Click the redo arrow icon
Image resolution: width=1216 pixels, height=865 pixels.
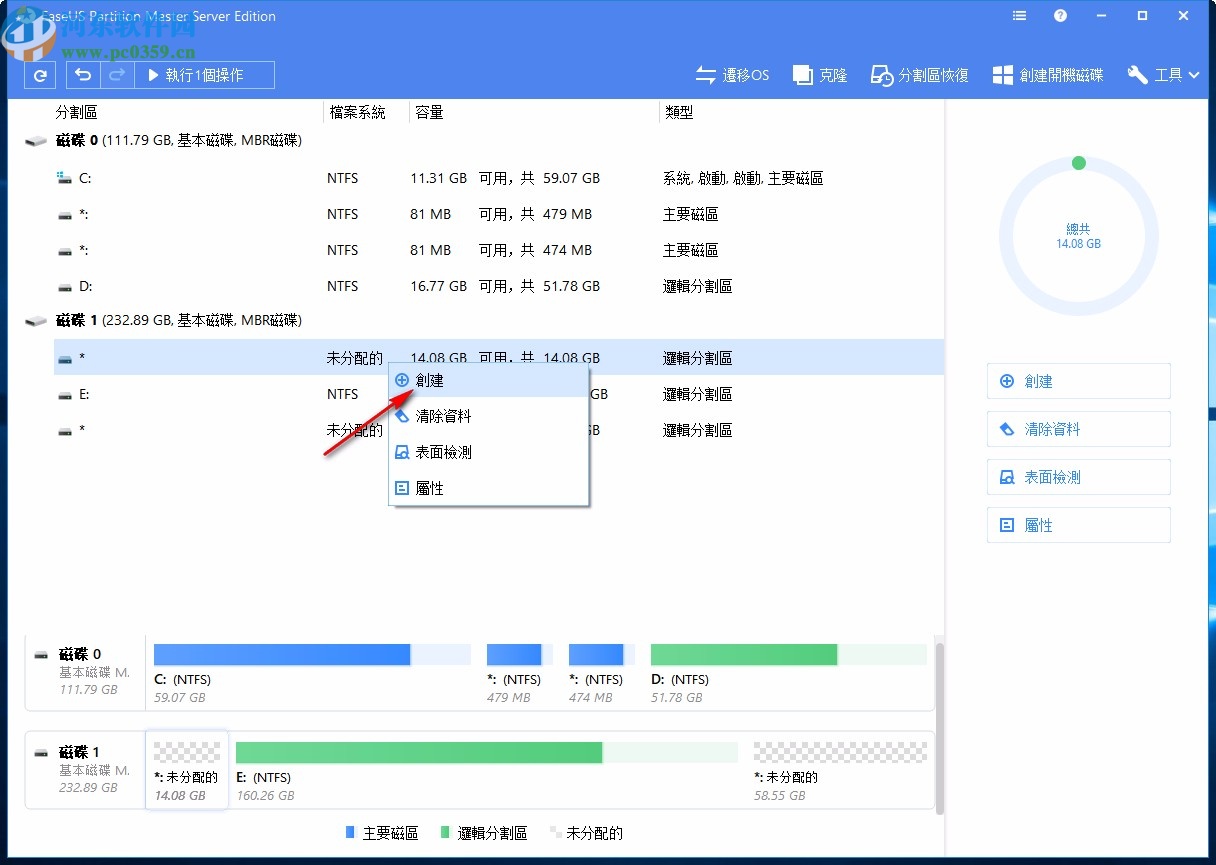(117, 74)
